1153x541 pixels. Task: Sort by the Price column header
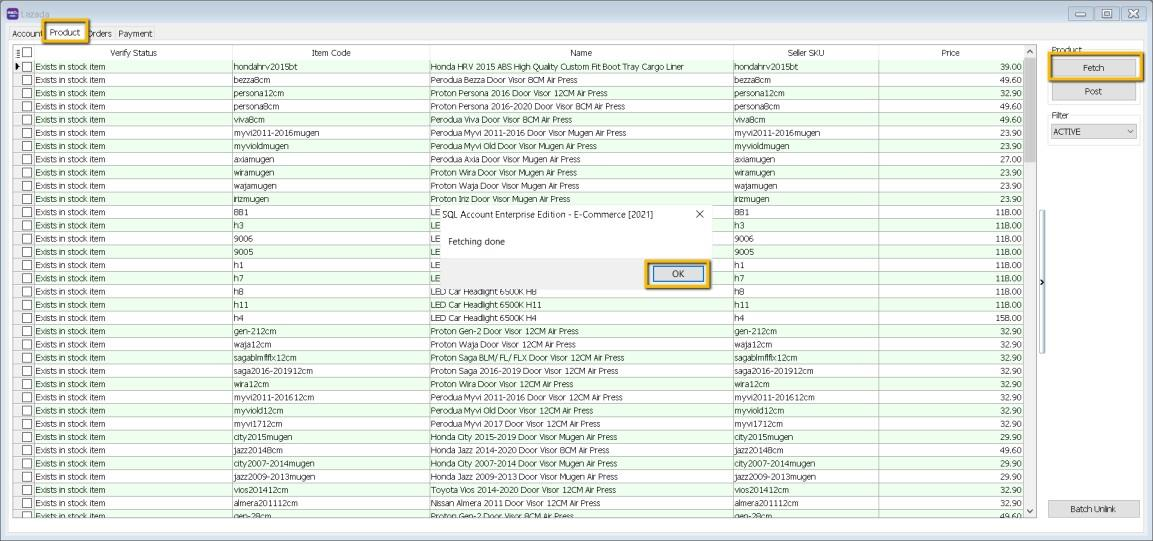949,52
